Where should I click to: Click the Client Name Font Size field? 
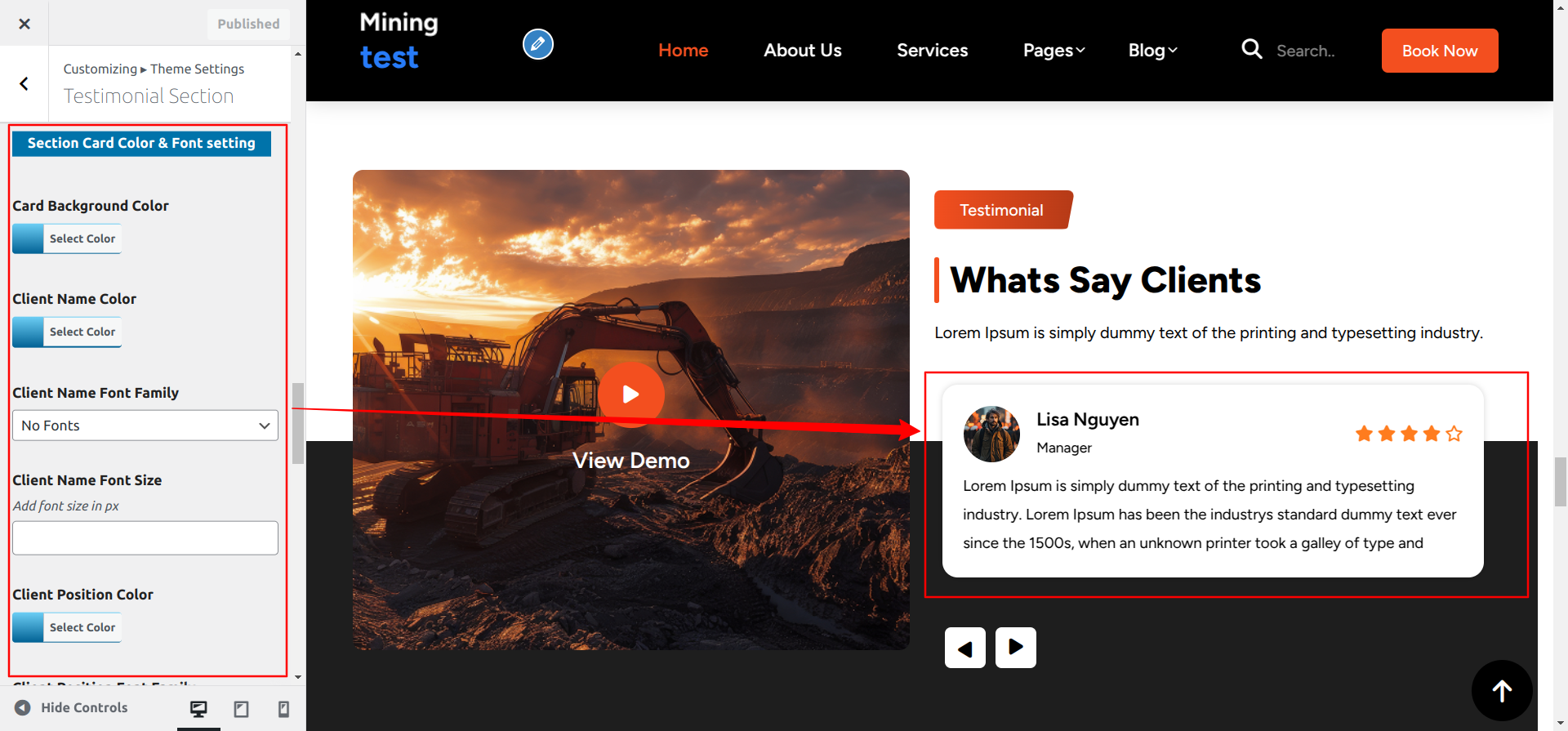coord(145,538)
